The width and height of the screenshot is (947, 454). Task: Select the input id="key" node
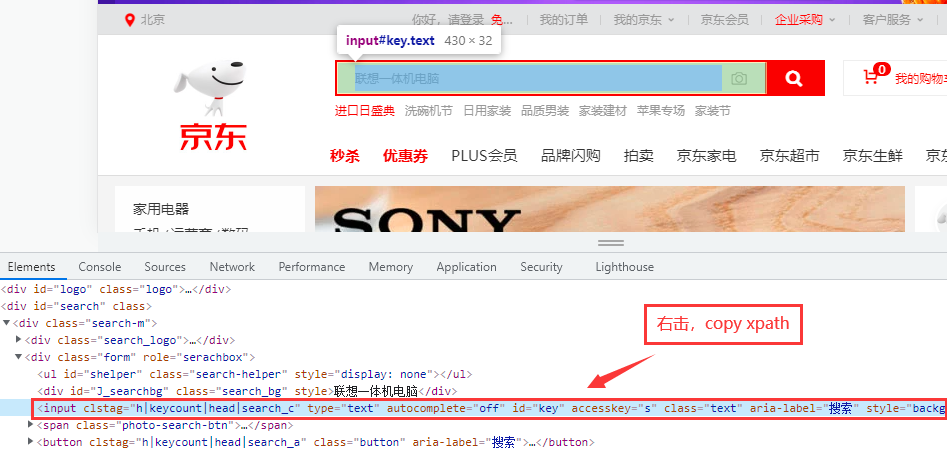pos(489,409)
